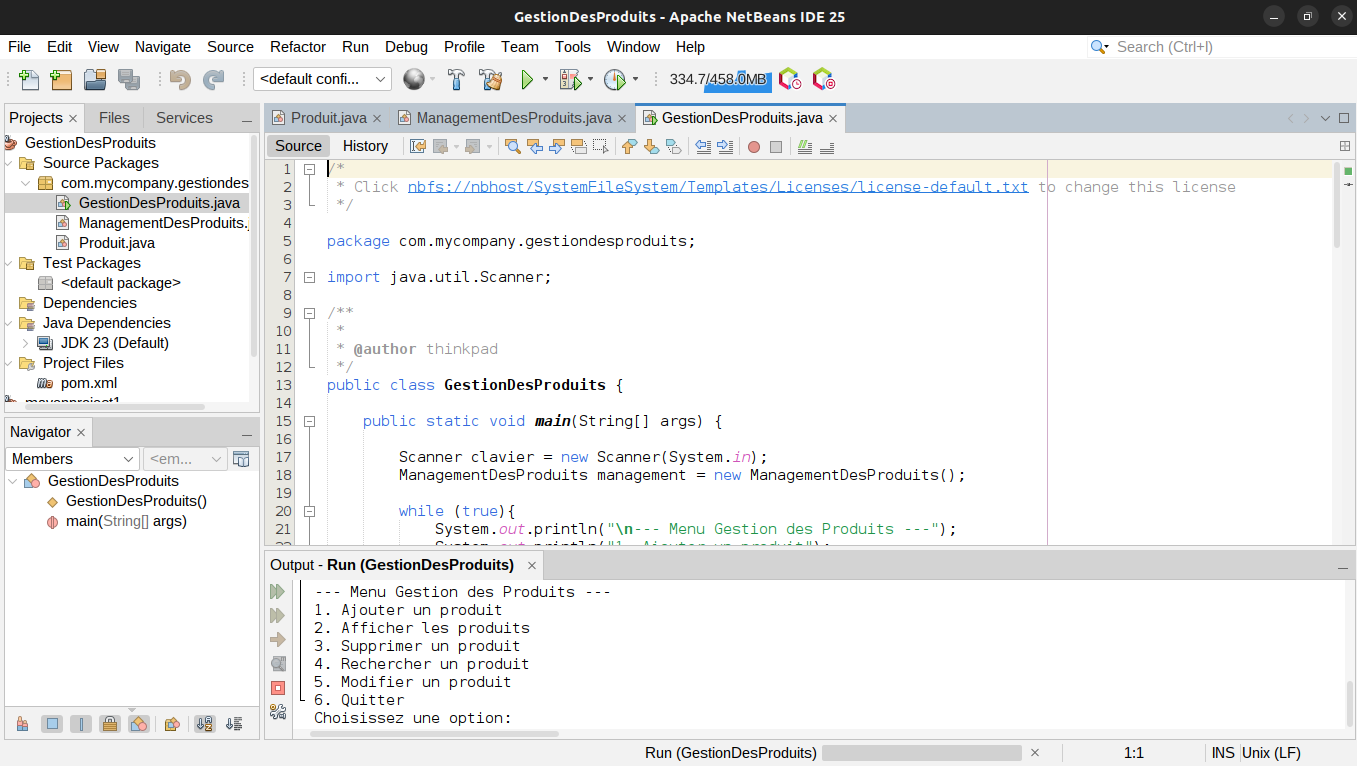Stop the running program in Output panel
The width and height of the screenshot is (1357, 766).
[x=278, y=688]
